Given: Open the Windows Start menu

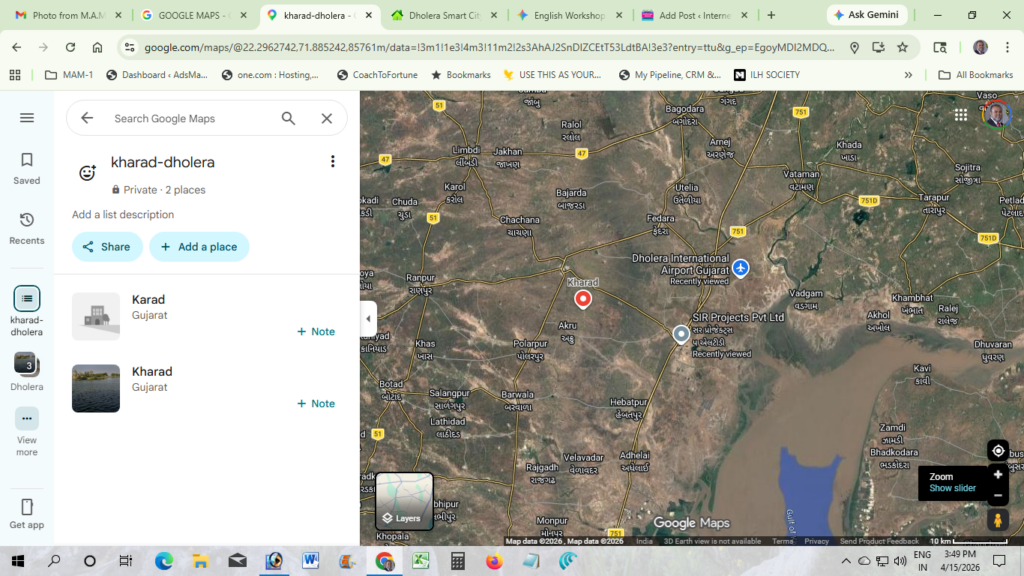Looking at the screenshot, I should coord(18,561).
